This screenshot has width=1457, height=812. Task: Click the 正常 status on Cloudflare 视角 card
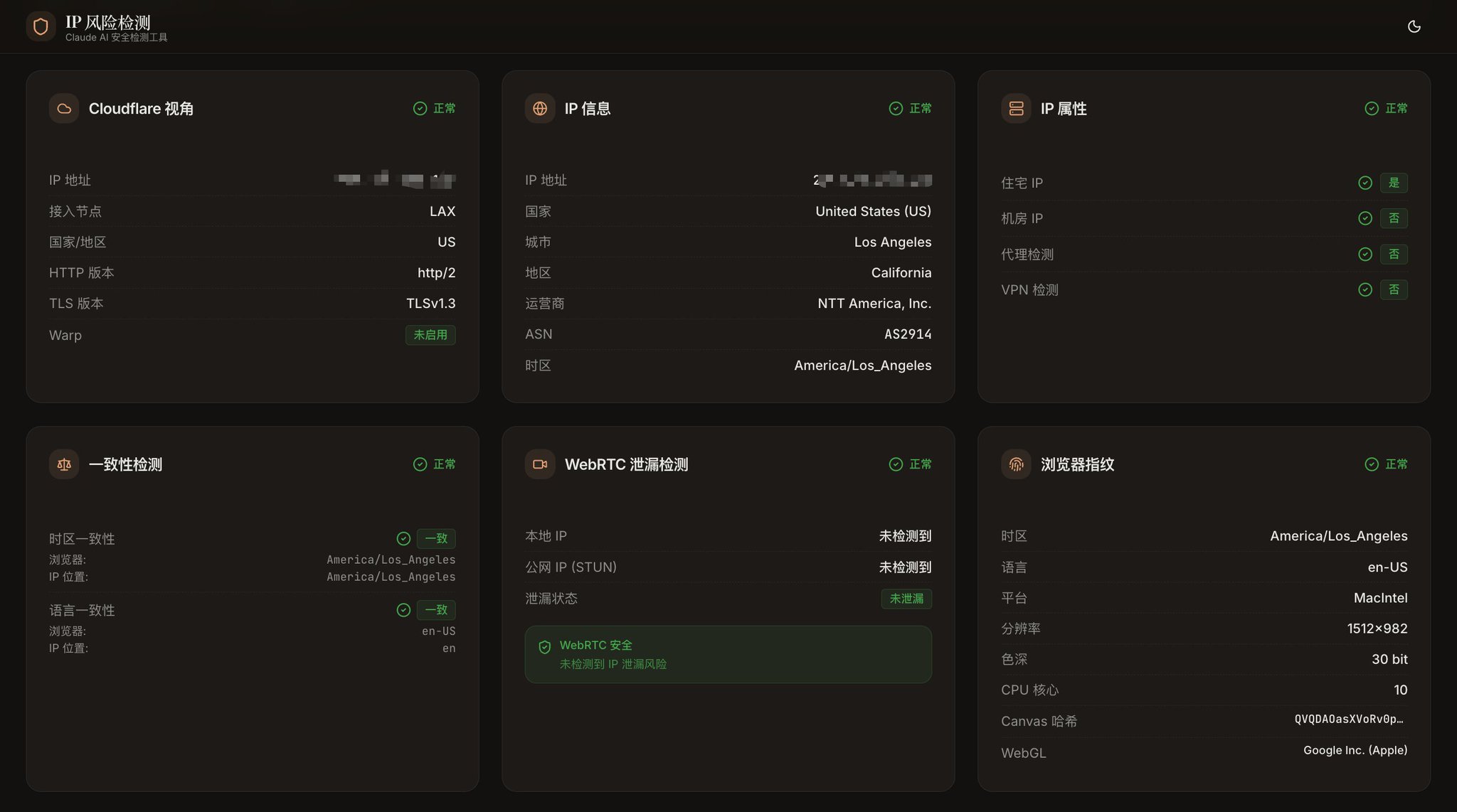coord(435,108)
